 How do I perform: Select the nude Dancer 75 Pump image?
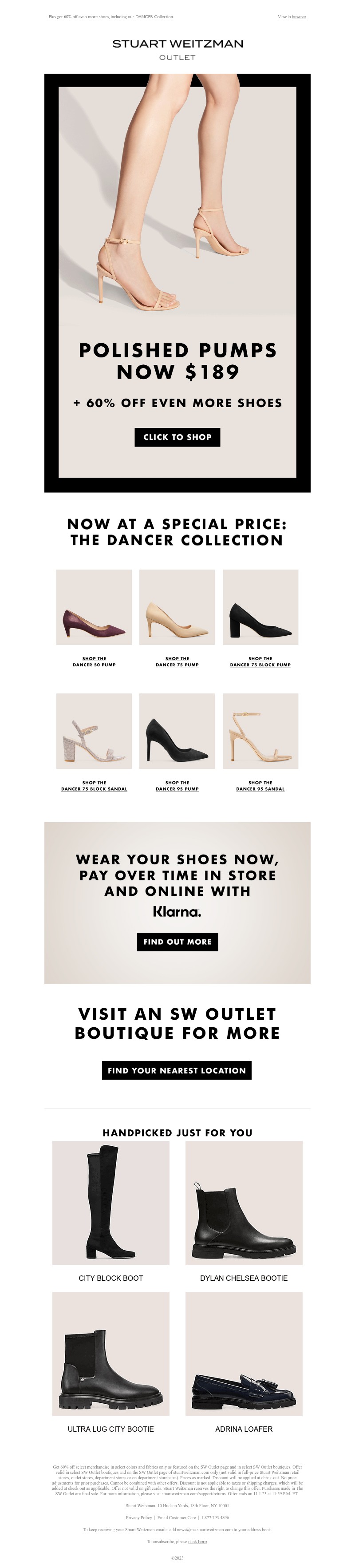pyautogui.click(x=177, y=607)
